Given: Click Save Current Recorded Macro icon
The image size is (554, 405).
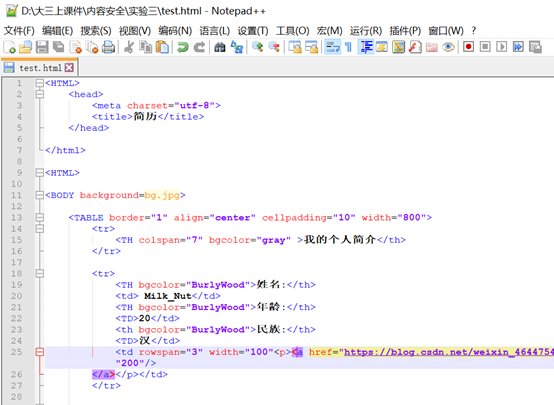Looking at the screenshot, I should (x=535, y=47).
